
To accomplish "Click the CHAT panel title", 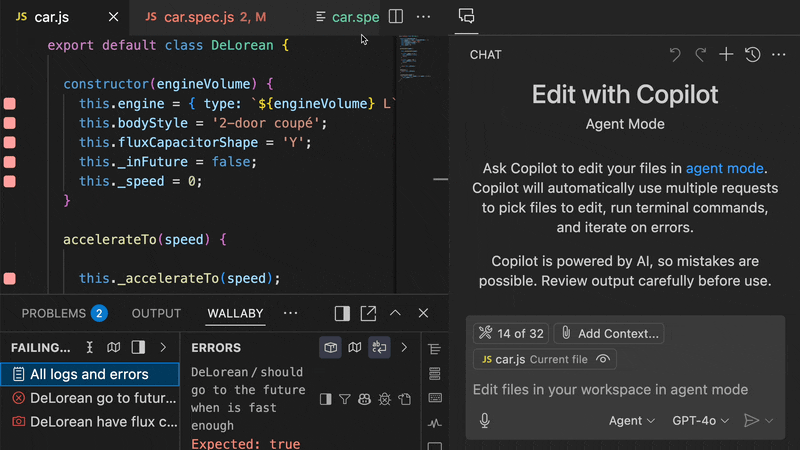I will pos(485,55).
